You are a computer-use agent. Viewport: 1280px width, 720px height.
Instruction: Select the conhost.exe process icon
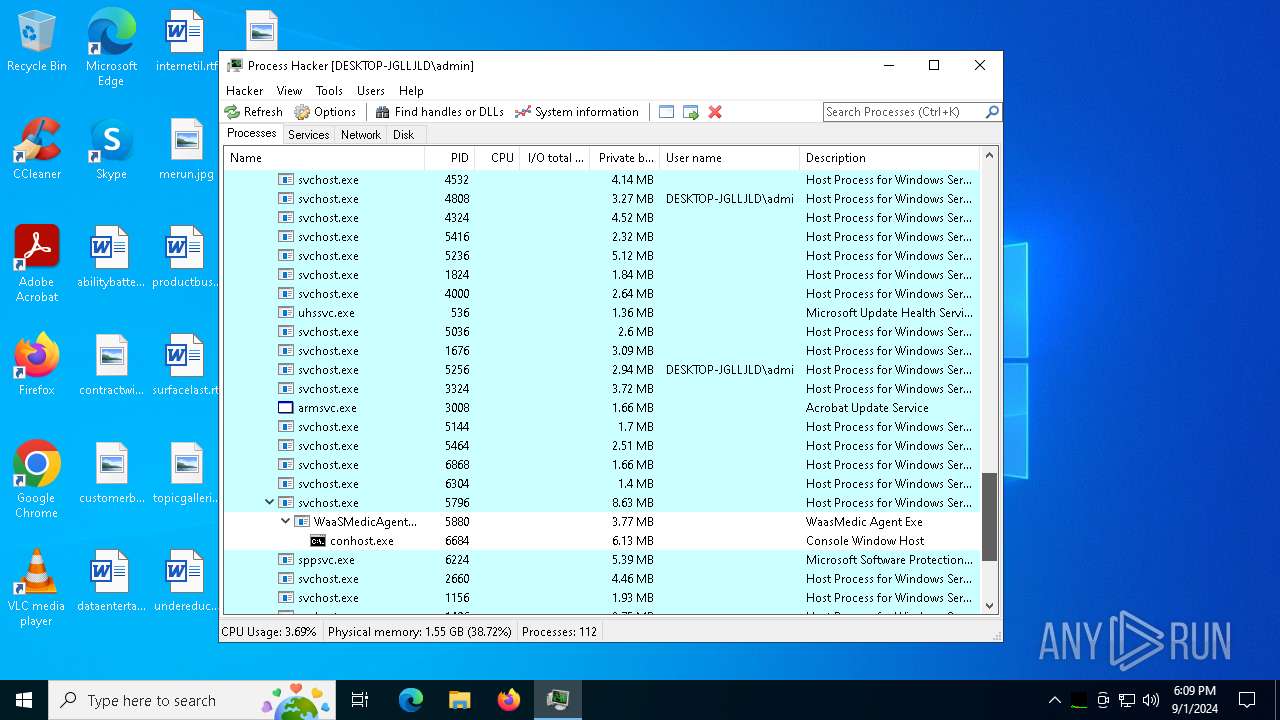pyautogui.click(x=318, y=541)
